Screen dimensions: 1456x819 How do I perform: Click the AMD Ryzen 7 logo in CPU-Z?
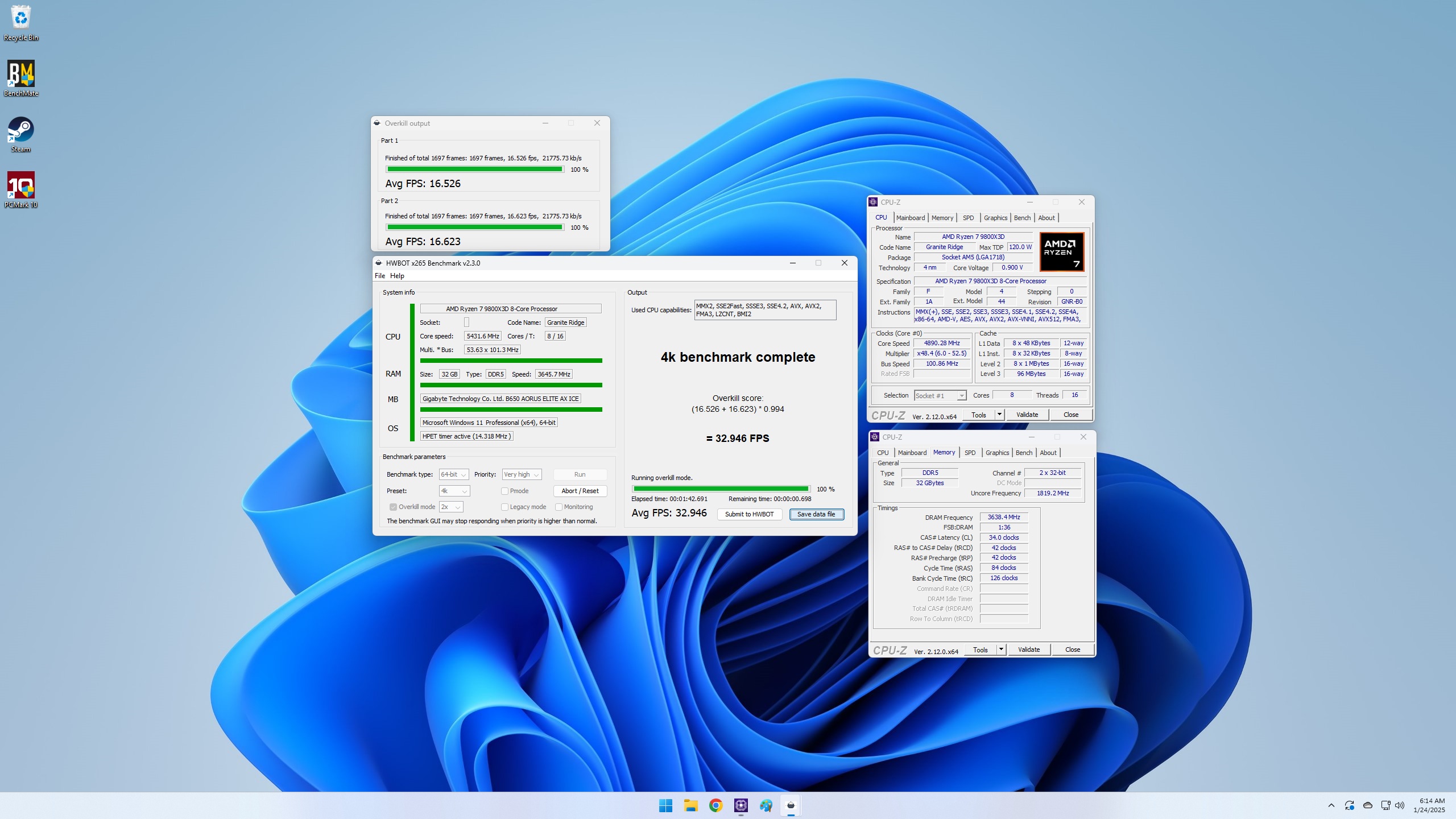pyautogui.click(x=1061, y=251)
